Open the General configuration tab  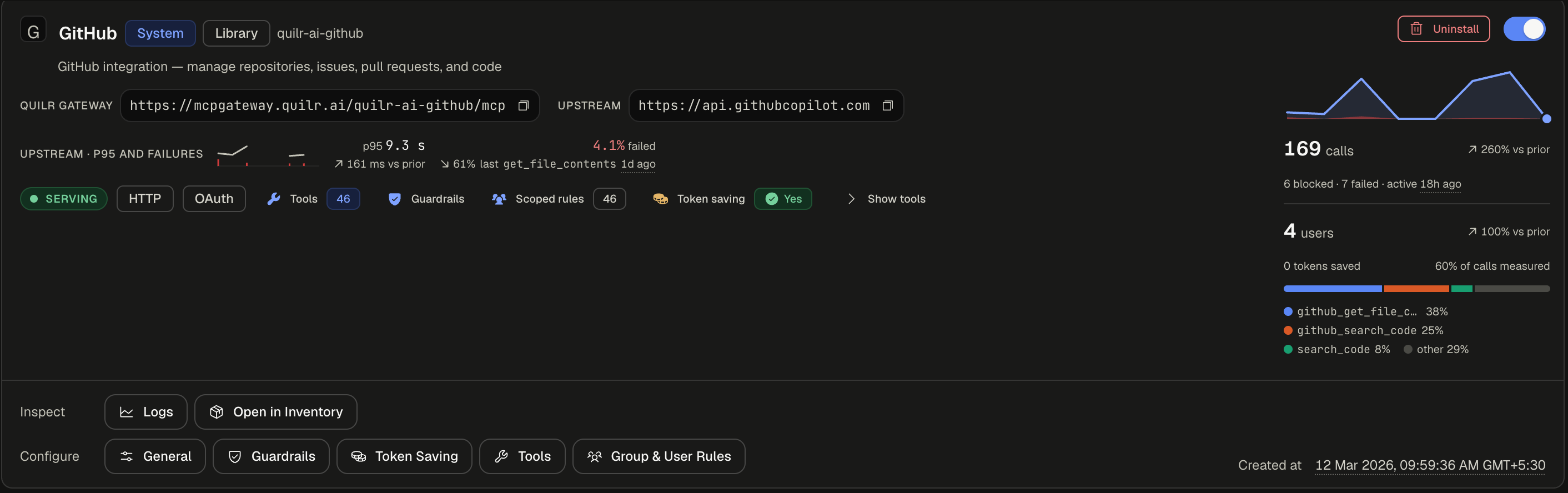click(x=155, y=456)
